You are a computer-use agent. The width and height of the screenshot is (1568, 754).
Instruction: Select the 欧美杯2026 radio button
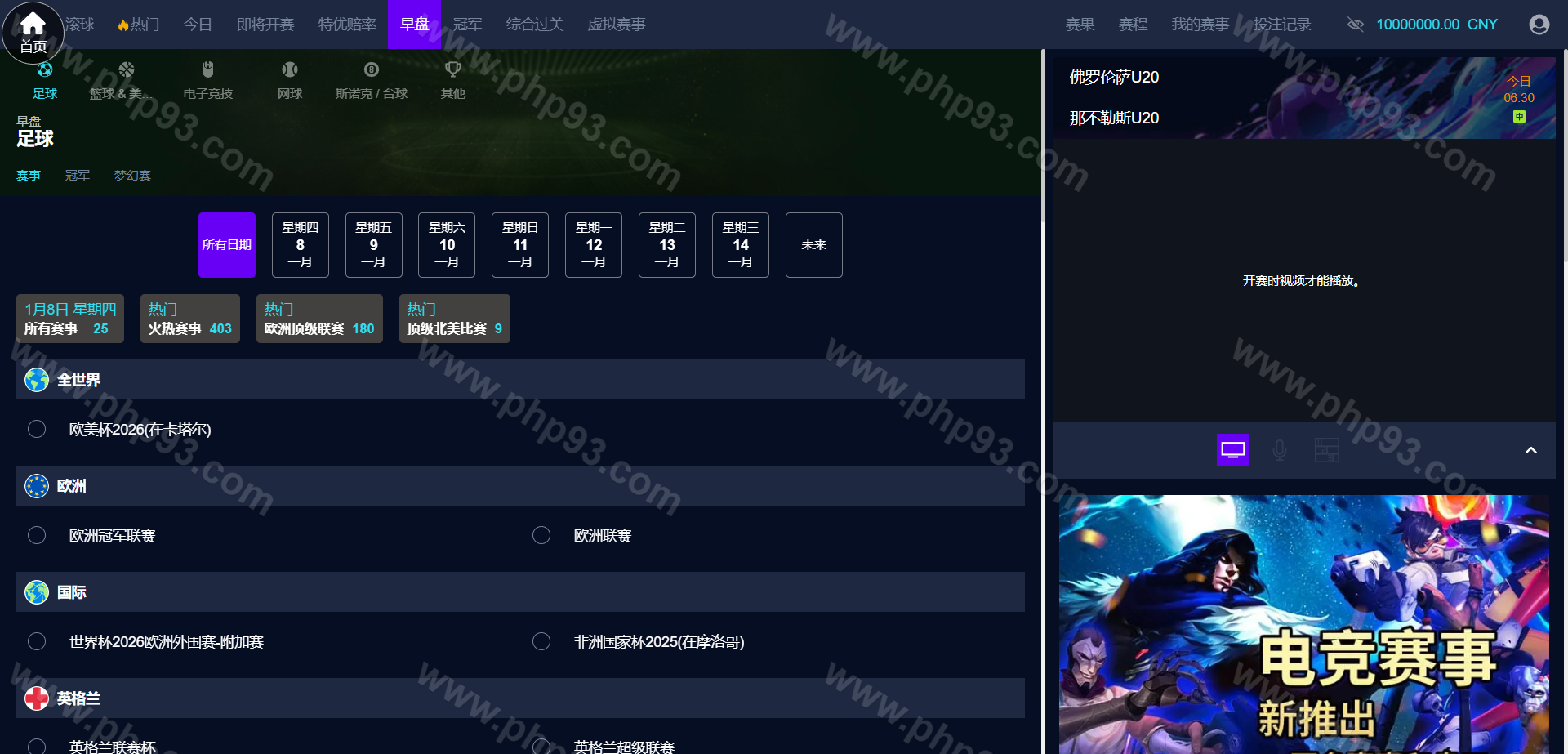tap(37, 429)
